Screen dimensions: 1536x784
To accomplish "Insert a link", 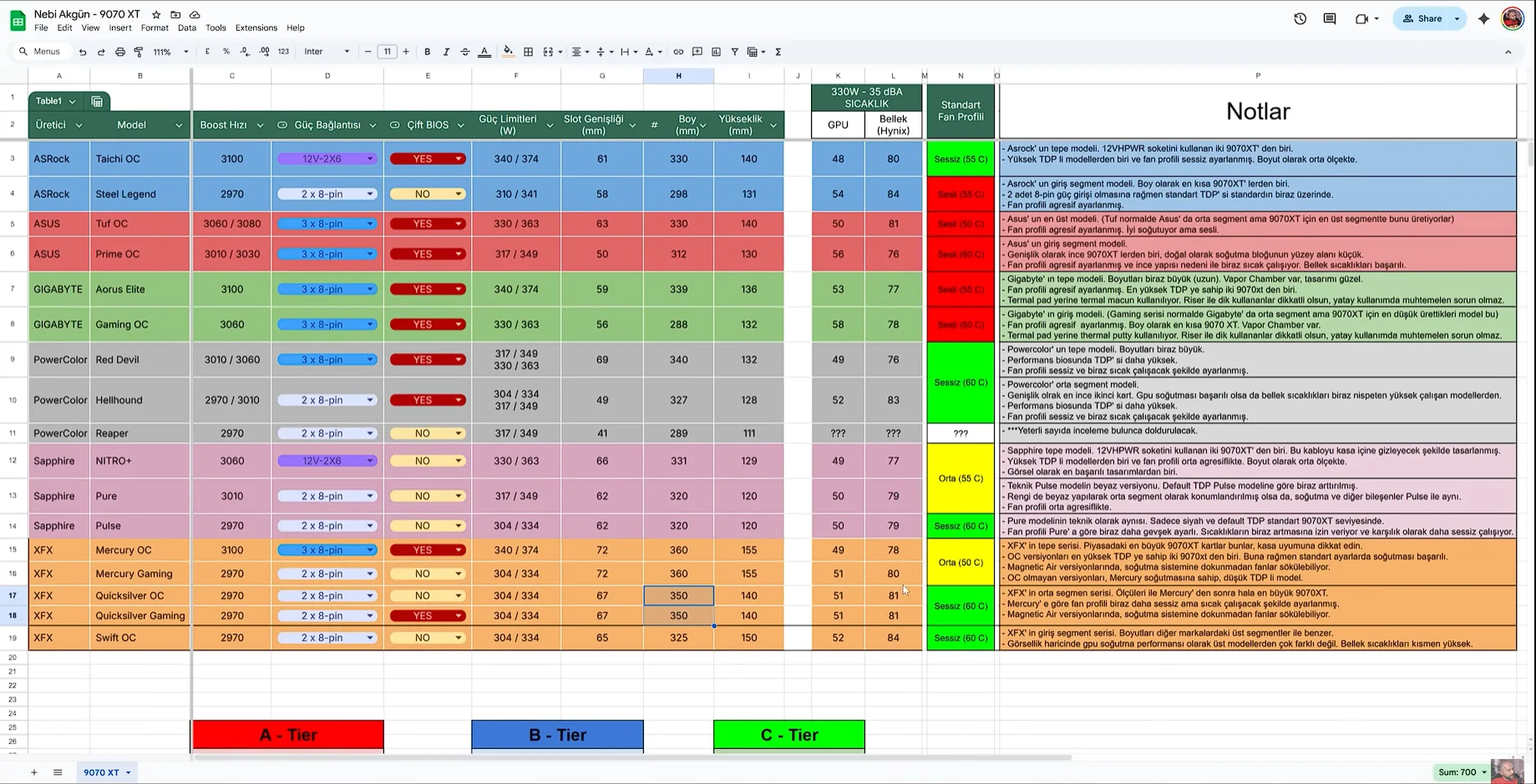I will point(678,52).
